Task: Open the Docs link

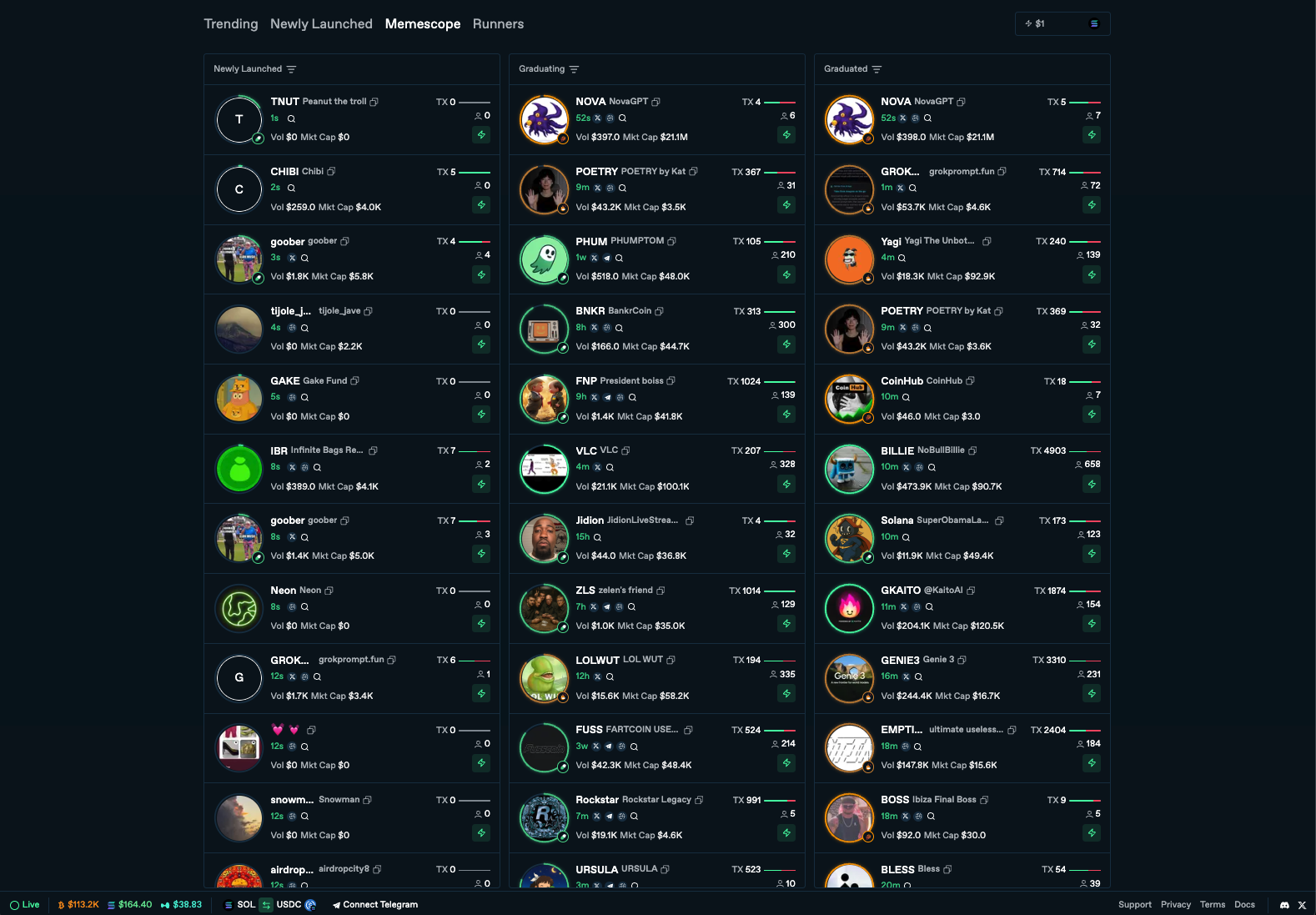Action: (1244, 905)
